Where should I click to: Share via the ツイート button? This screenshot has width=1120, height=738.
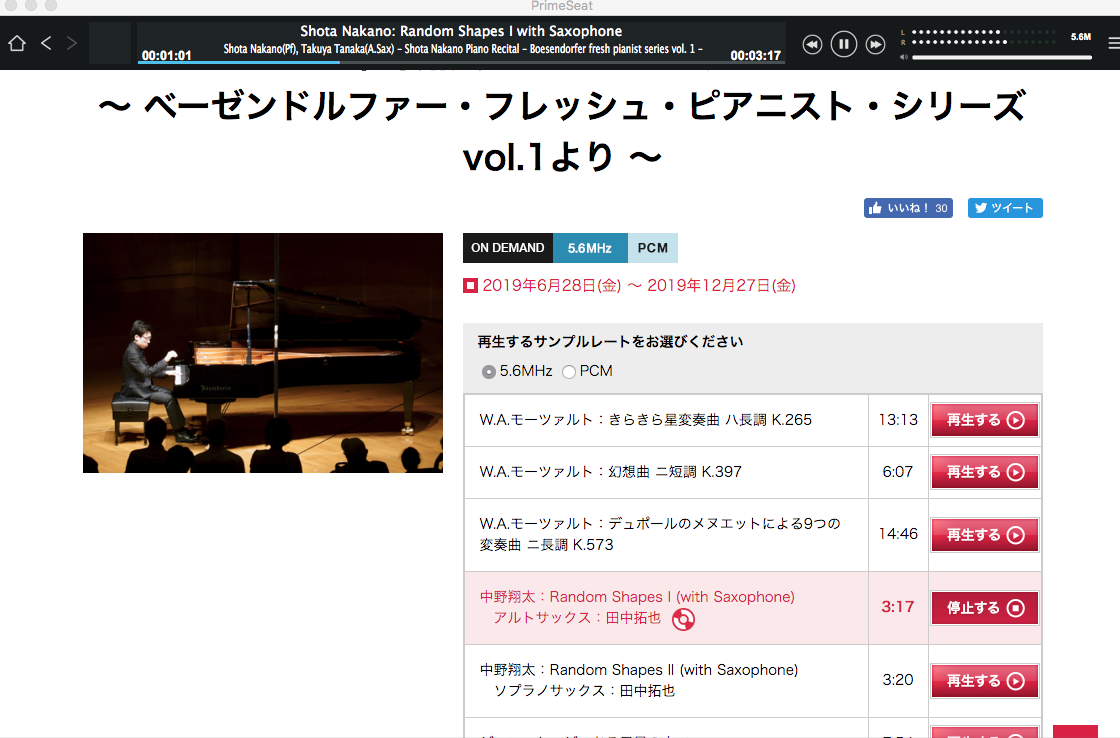point(1005,208)
